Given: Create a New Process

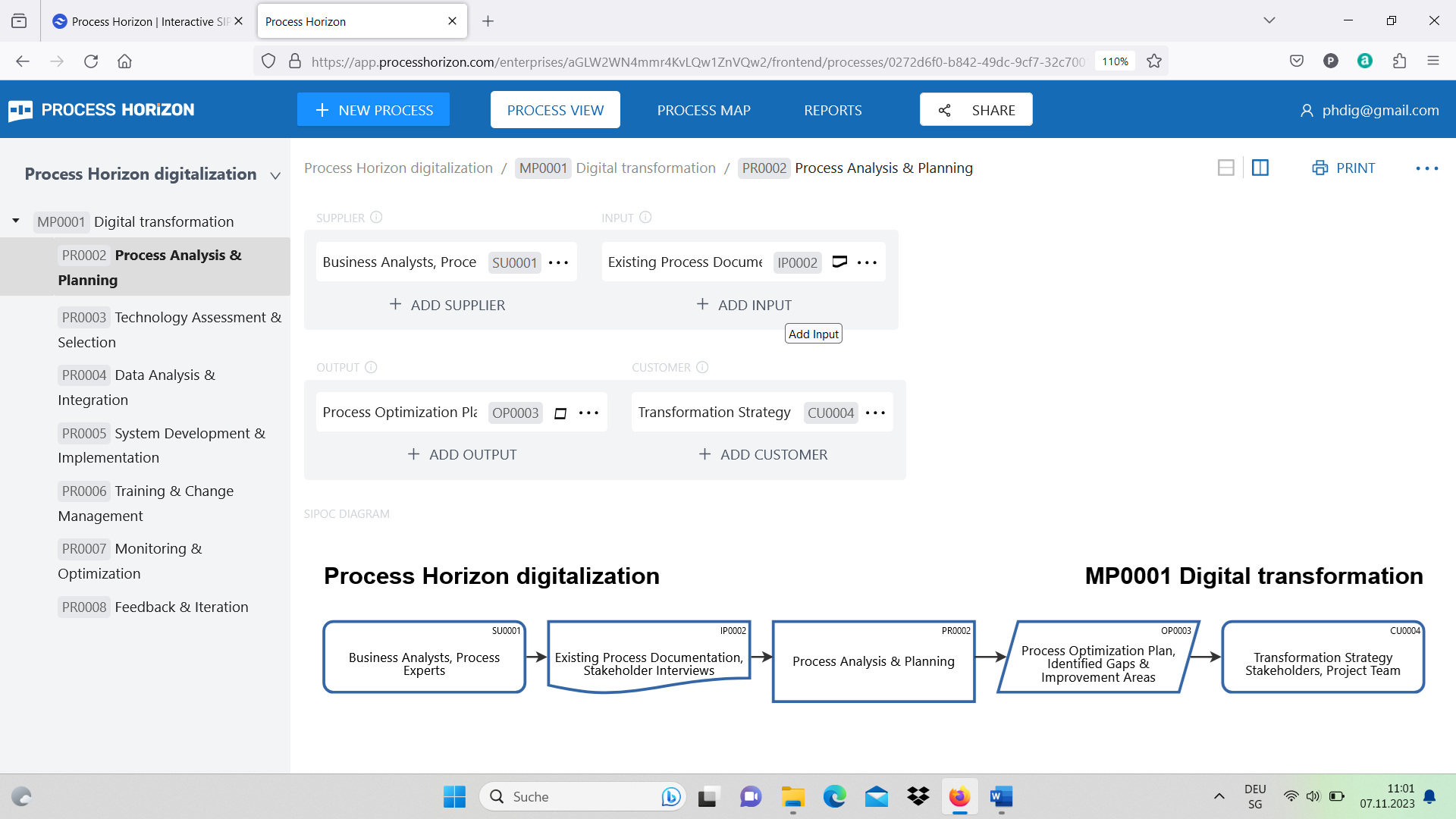Looking at the screenshot, I should [373, 110].
